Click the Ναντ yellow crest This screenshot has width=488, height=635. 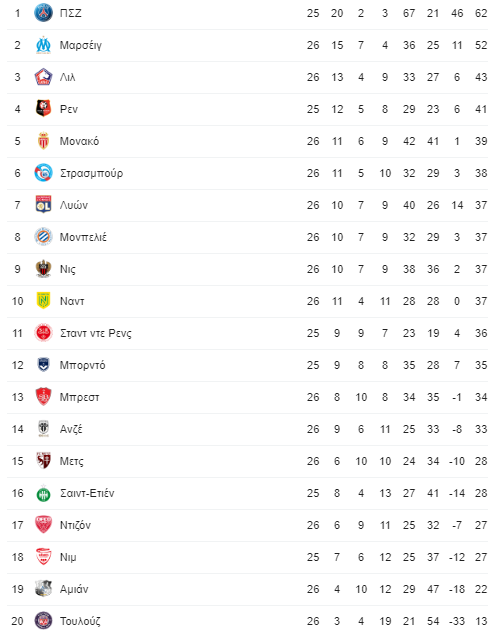(43, 301)
